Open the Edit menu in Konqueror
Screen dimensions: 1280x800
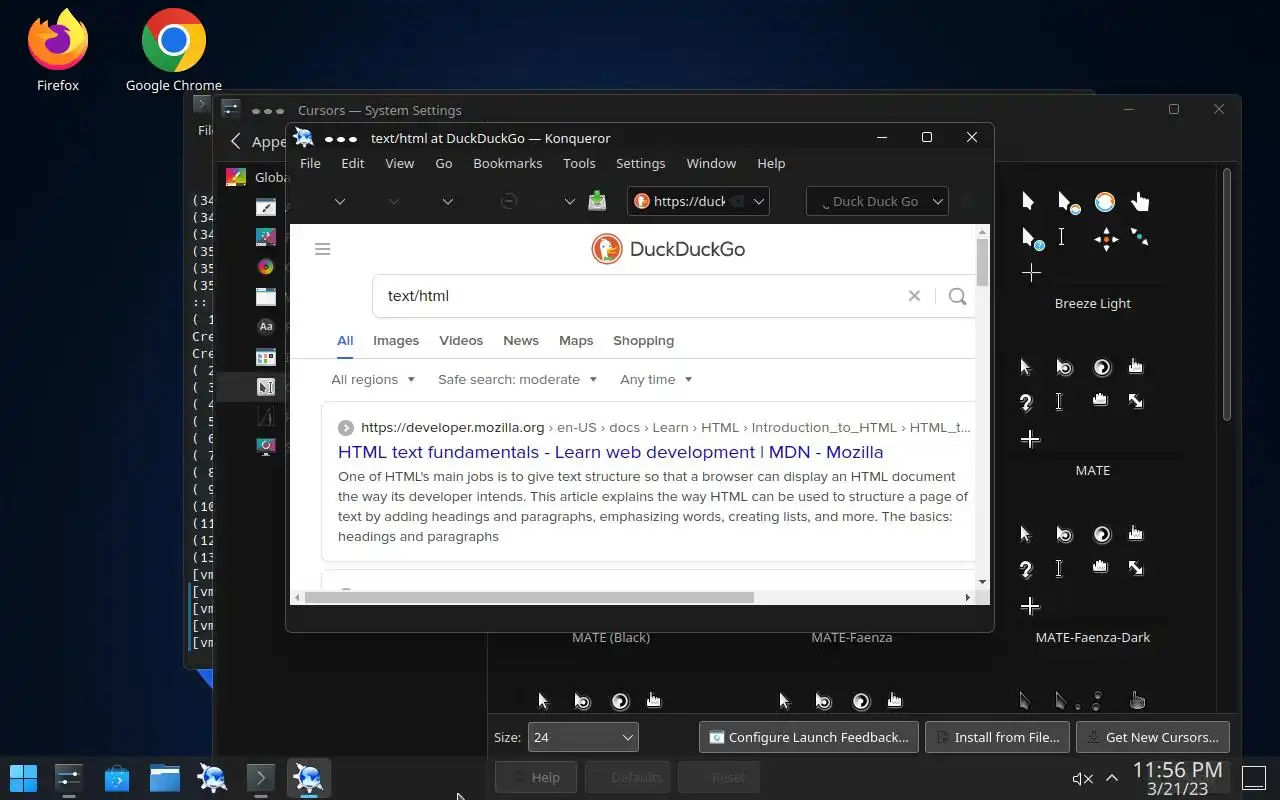[353, 163]
